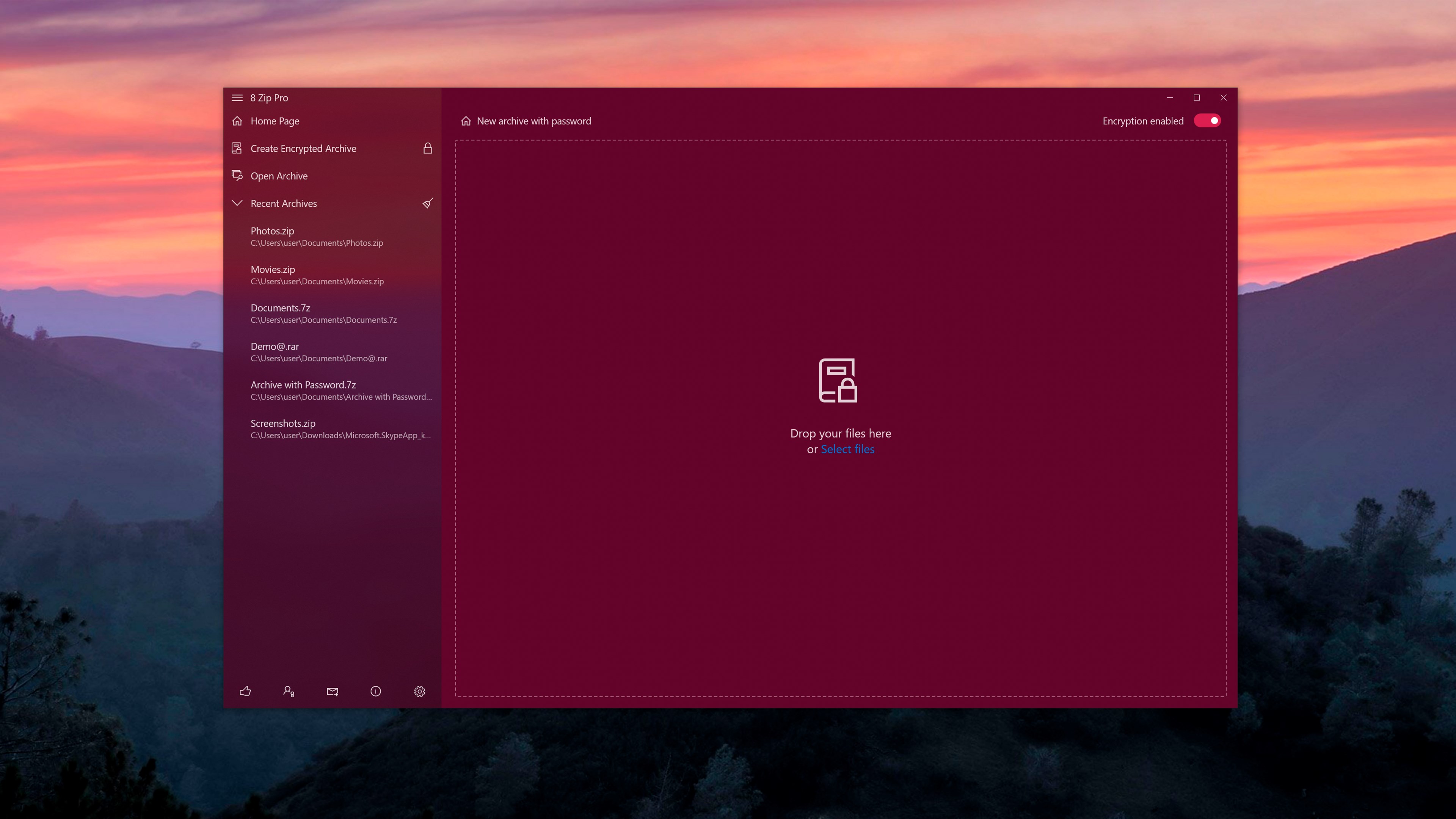This screenshot has width=1456, height=819.
Task: Collapse the Recent Archives list
Action: click(x=237, y=203)
